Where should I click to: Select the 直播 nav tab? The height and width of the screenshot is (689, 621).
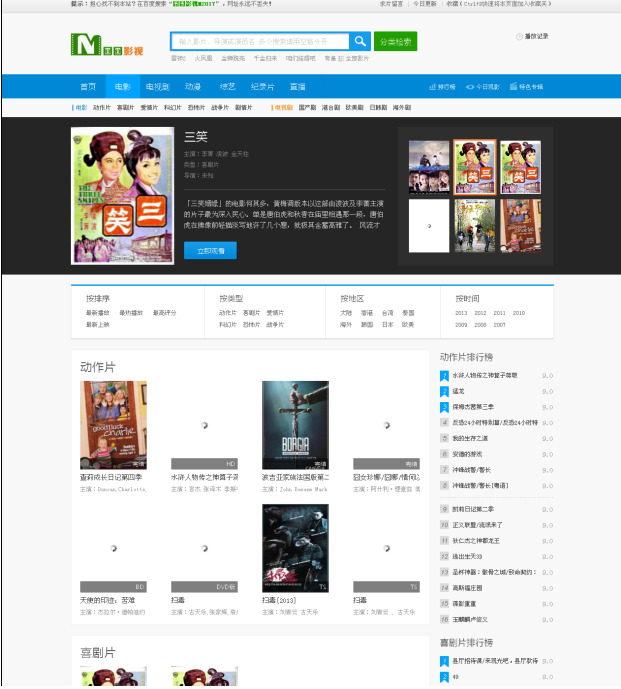(298, 87)
